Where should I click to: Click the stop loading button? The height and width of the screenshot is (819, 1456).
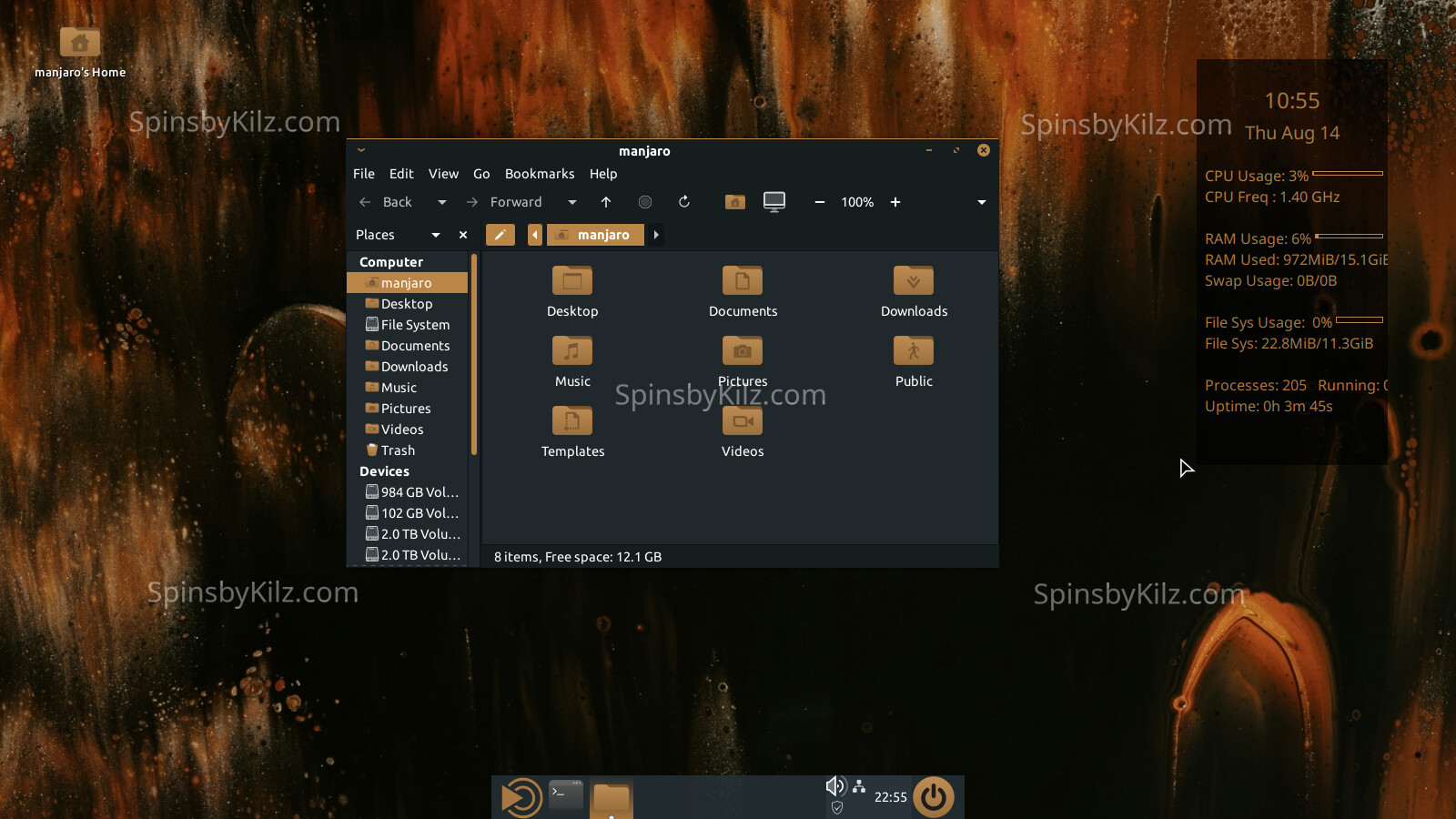coord(645,202)
